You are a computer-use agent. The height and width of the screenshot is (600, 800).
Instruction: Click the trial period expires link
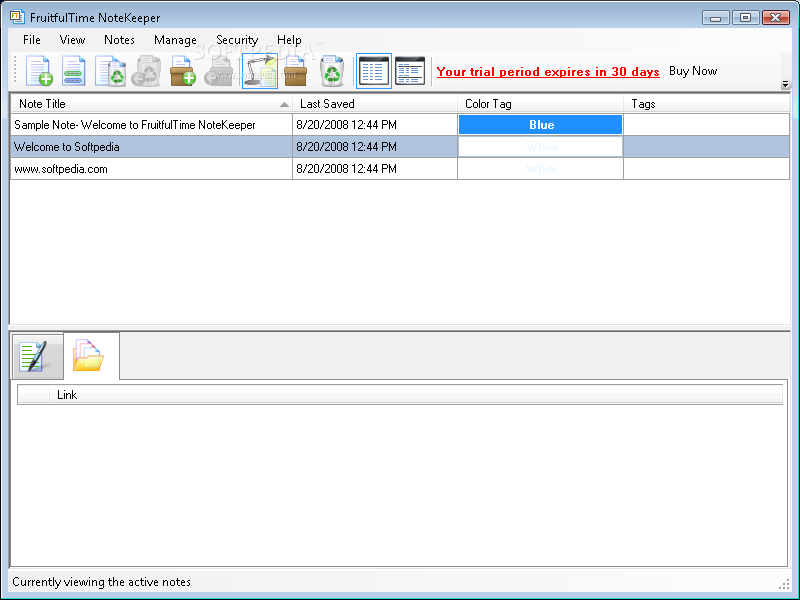coord(548,71)
